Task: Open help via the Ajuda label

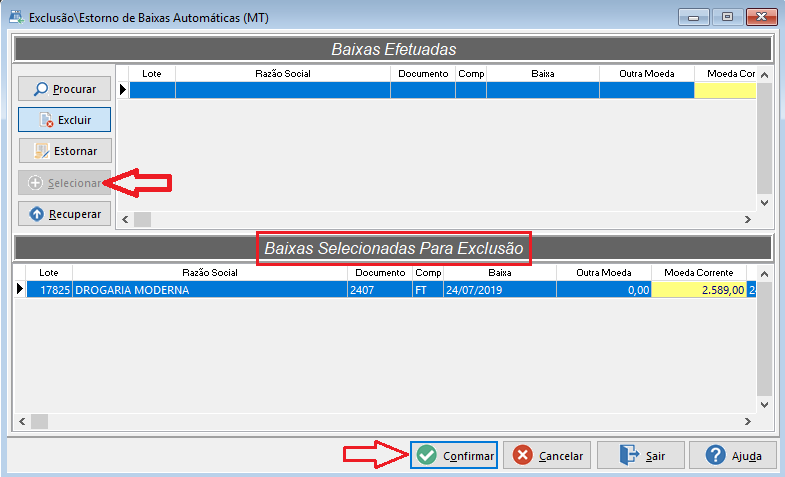Action: point(746,456)
